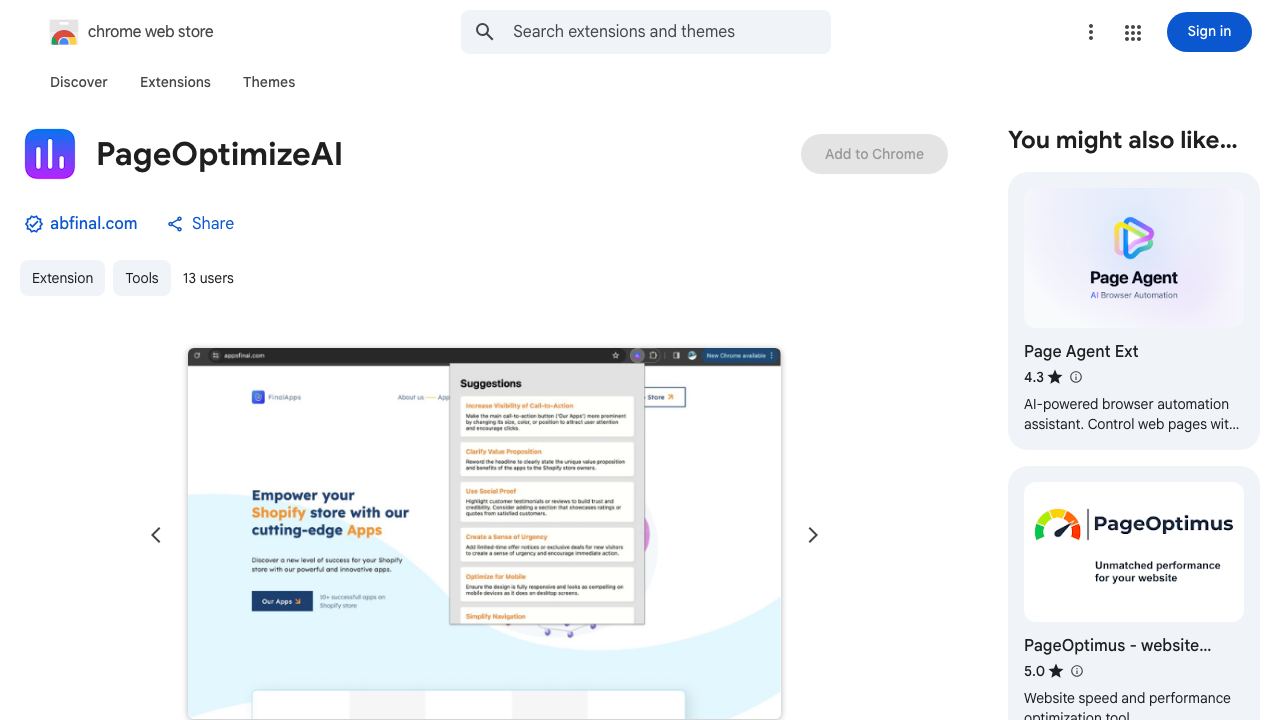Image resolution: width=1280 pixels, height=720 pixels.
Task: Click the chrome web store title text
Action: [x=151, y=32]
